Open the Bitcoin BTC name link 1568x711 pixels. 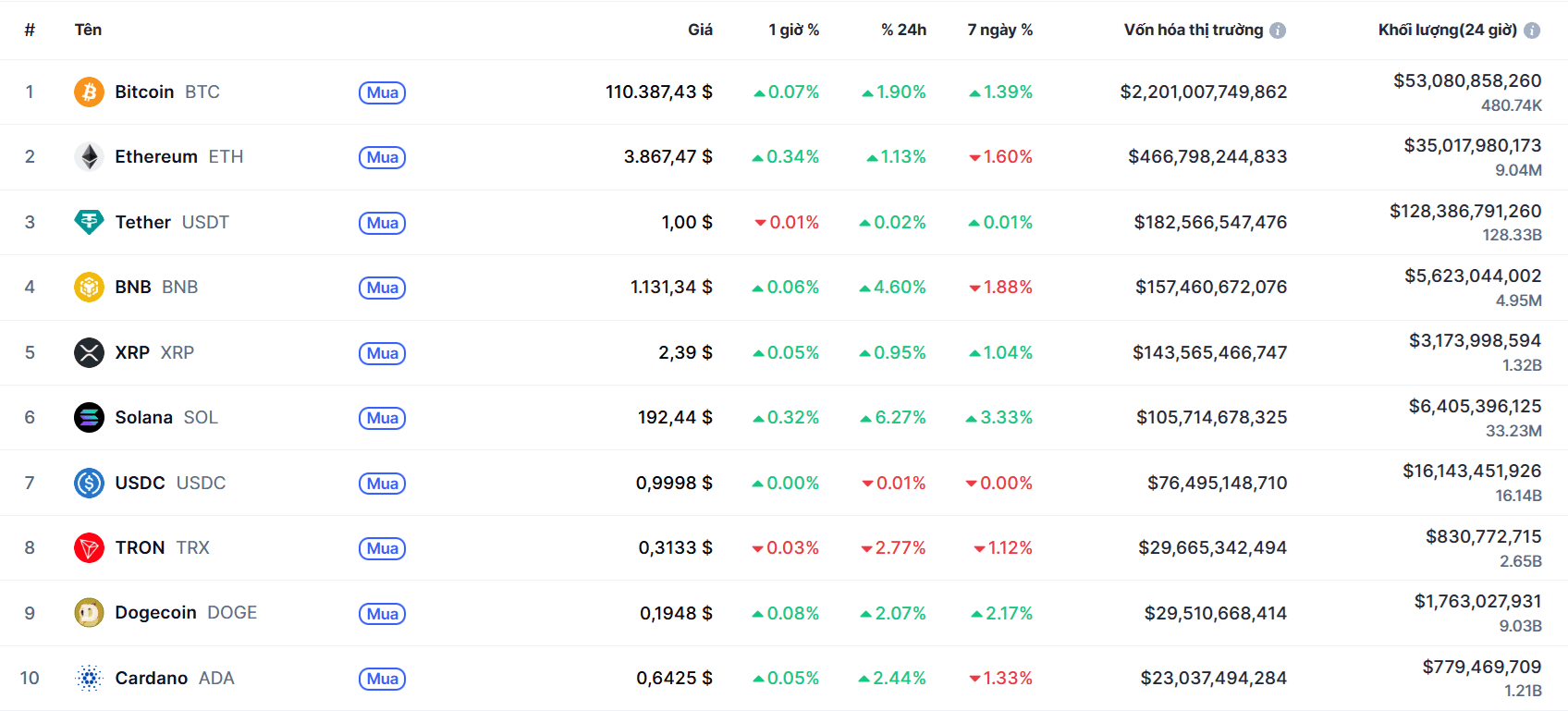pos(167,92)
